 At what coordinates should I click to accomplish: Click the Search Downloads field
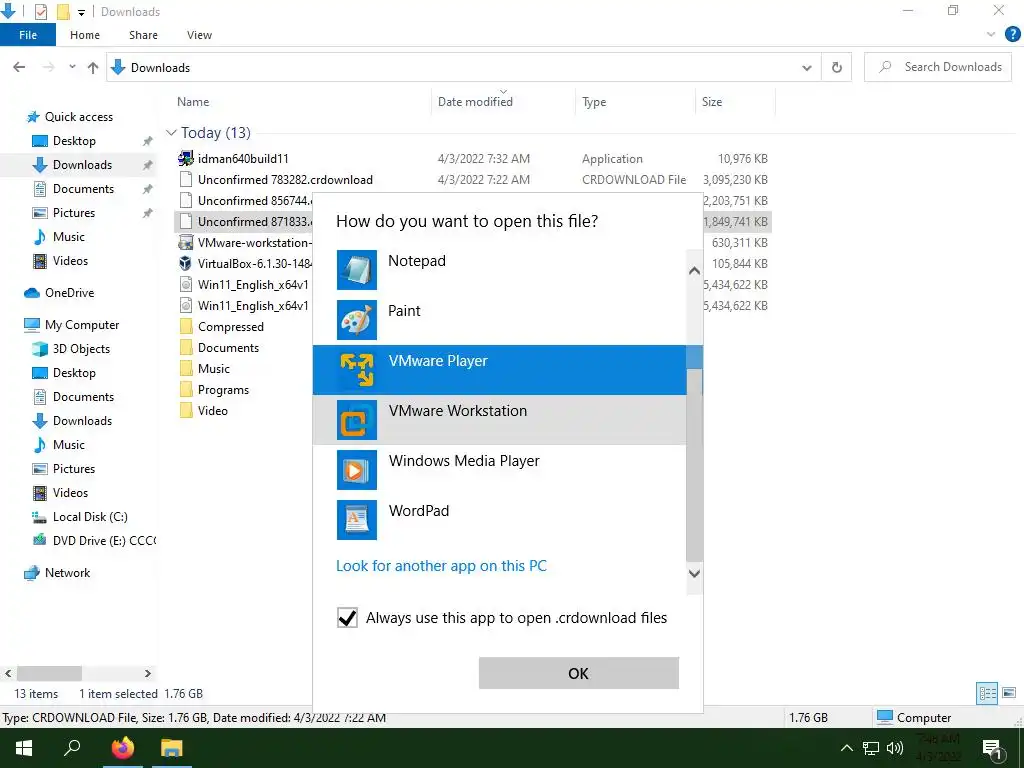pyautogui.click(x=938, y=67)
